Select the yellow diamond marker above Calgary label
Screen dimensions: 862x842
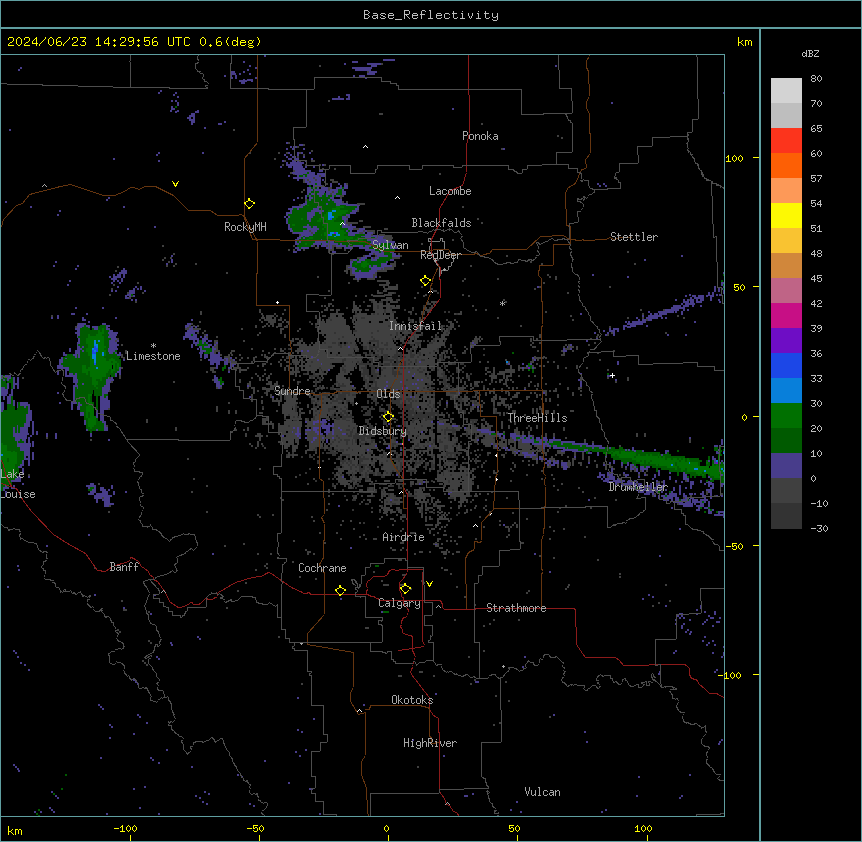pyautogui.click(x=405, y=589)
